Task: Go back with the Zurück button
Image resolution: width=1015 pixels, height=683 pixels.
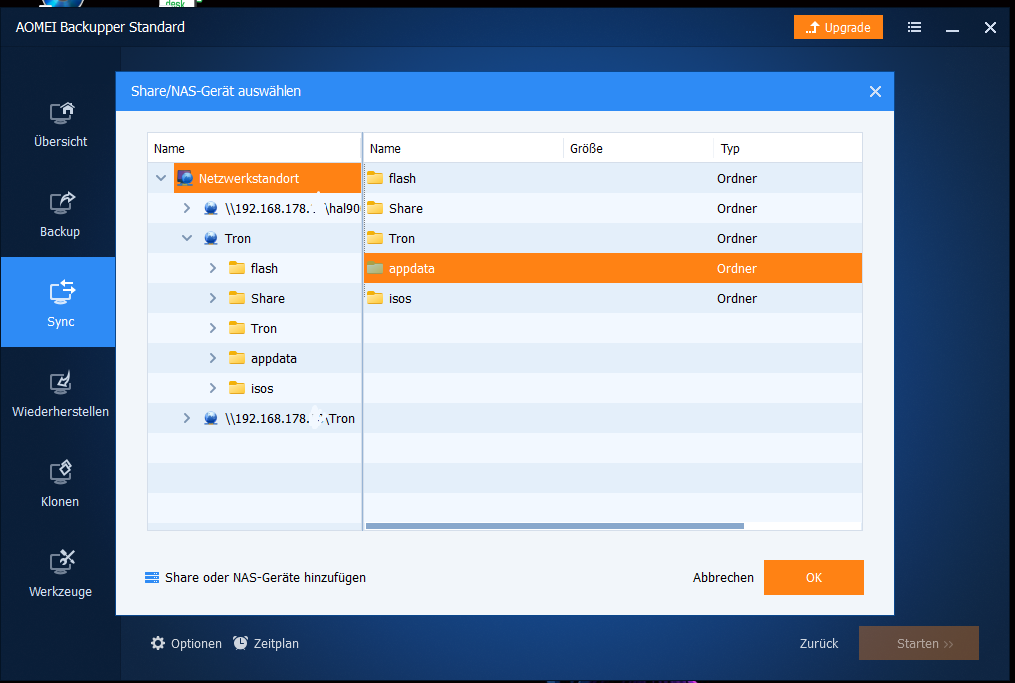Action: [819, 644]
